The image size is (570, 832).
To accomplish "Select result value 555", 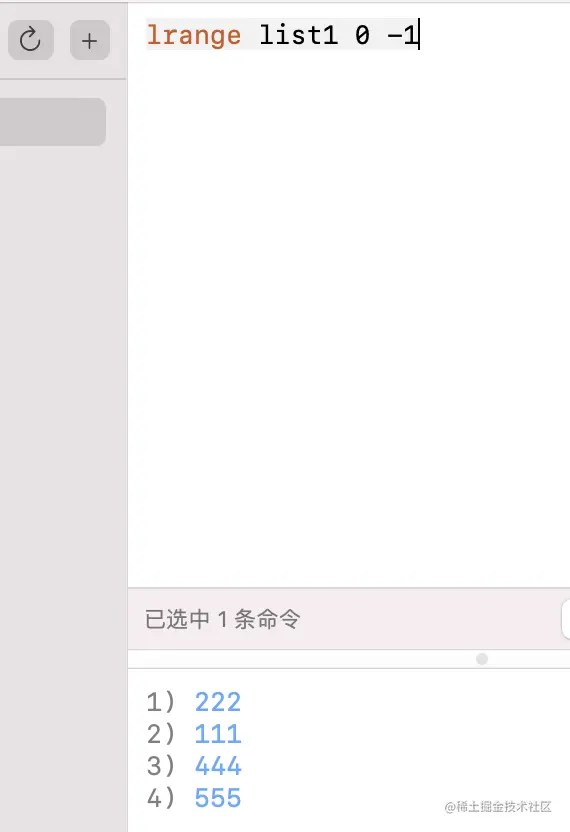I will tap(218, 798).
